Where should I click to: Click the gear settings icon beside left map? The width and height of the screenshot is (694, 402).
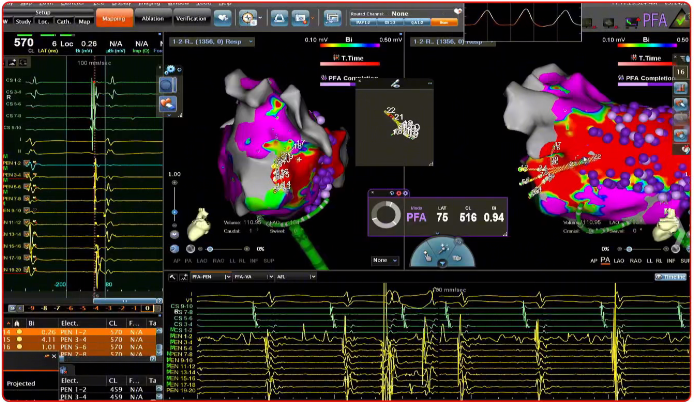[x=168, y=69]
